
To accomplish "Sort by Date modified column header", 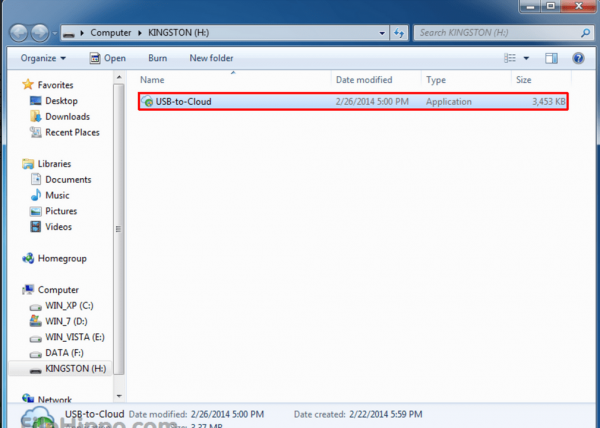I will point(364,80).
